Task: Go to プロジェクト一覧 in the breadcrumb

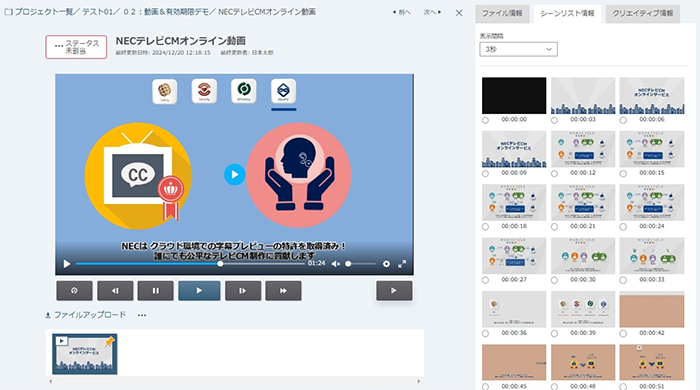Action: [44, 12]
